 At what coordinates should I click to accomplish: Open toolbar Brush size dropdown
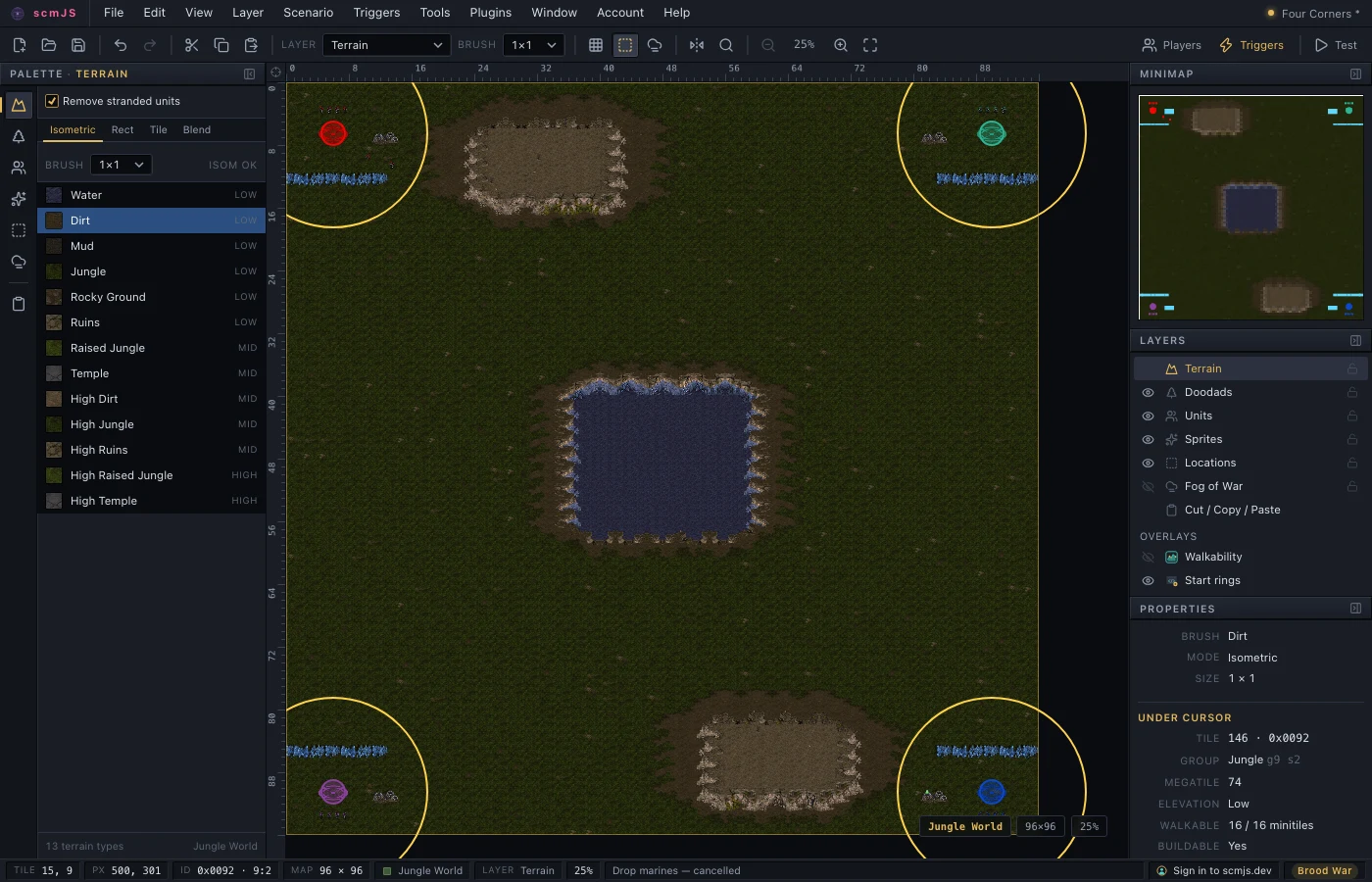point(534,45)
